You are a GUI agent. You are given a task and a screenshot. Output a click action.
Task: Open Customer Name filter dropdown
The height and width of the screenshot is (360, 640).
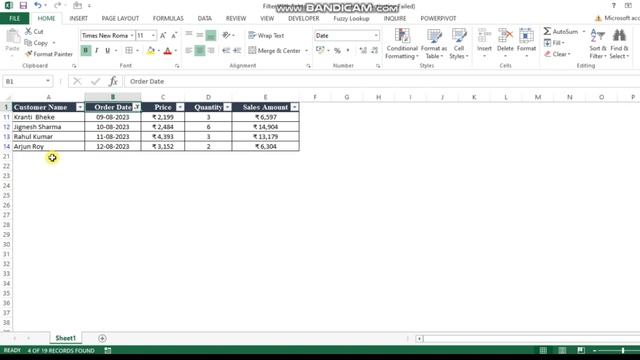click(x=80, y=107)
